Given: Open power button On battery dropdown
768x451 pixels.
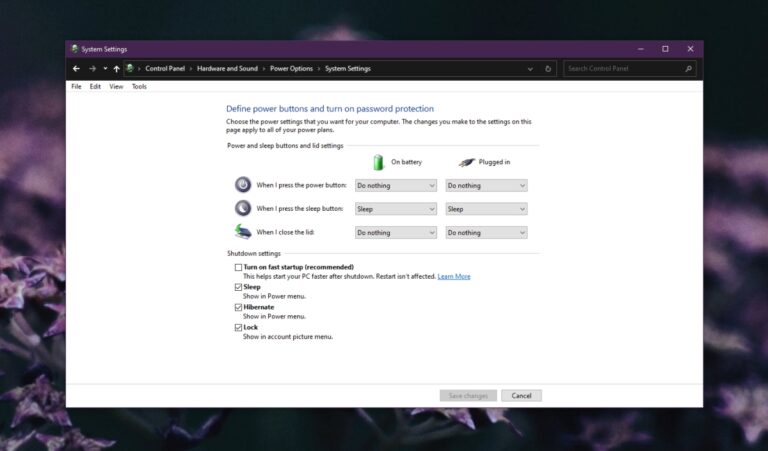Looking at the screenshot, I should pyautogui.click(x=396, y=186).
